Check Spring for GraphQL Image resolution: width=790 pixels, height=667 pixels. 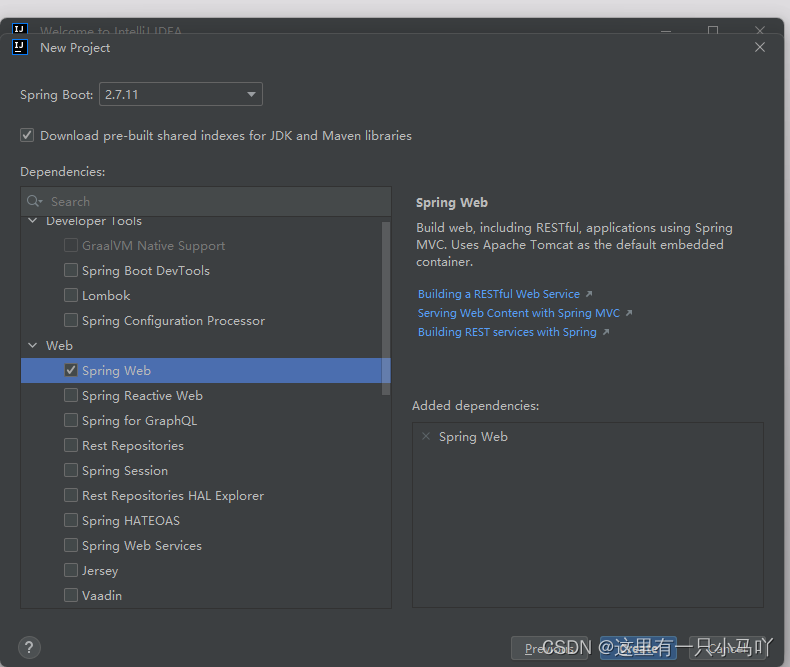71,421
